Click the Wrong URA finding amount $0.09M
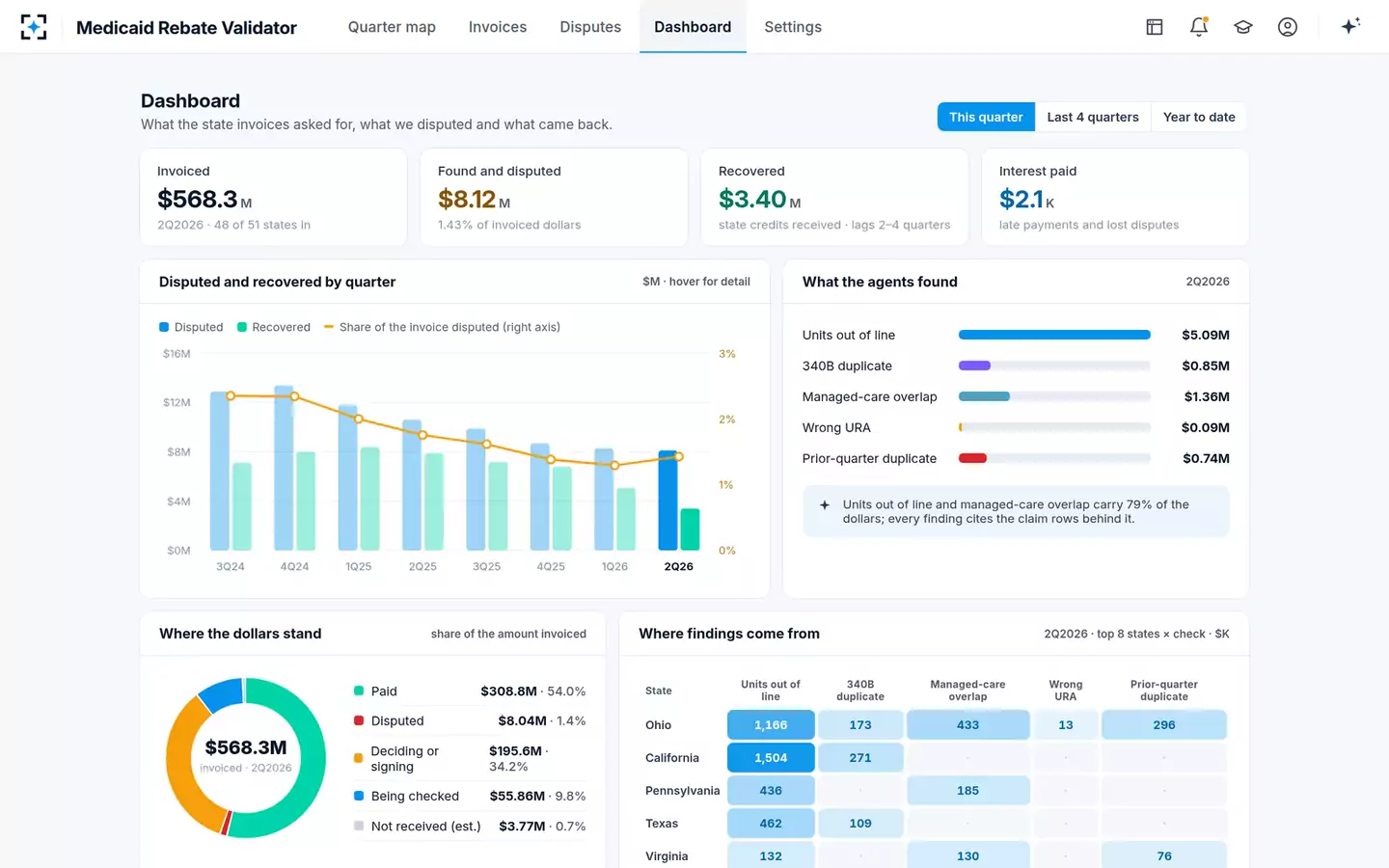This screenshot has width=1389, height=868. tap(1206, 427)
